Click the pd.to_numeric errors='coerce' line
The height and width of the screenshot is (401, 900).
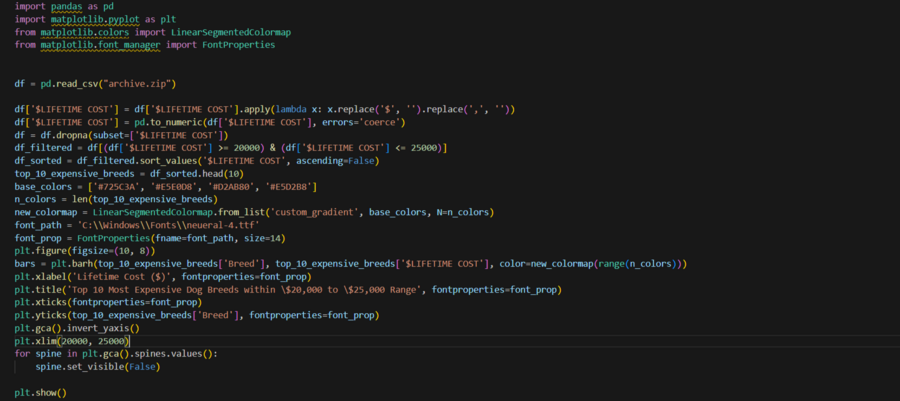click(x=210, y=122)
